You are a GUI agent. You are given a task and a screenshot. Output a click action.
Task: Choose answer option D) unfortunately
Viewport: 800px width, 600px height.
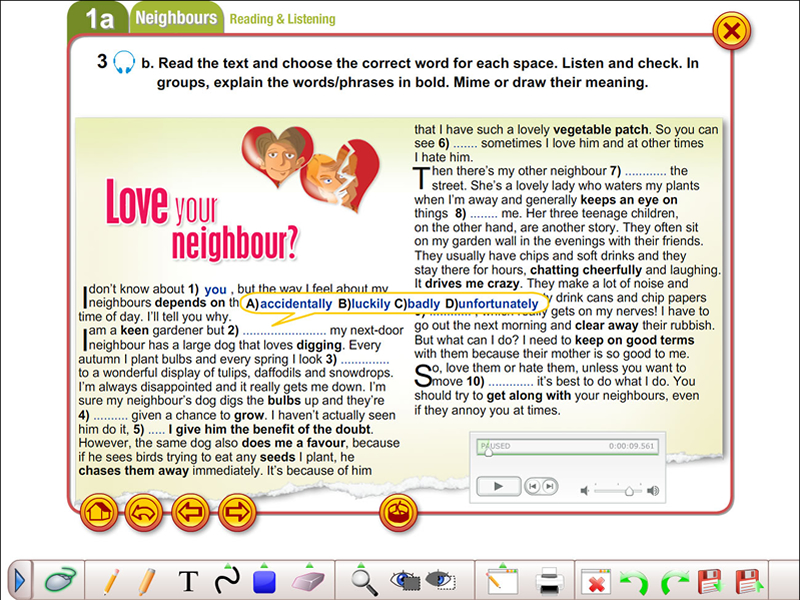coord(491,303)
